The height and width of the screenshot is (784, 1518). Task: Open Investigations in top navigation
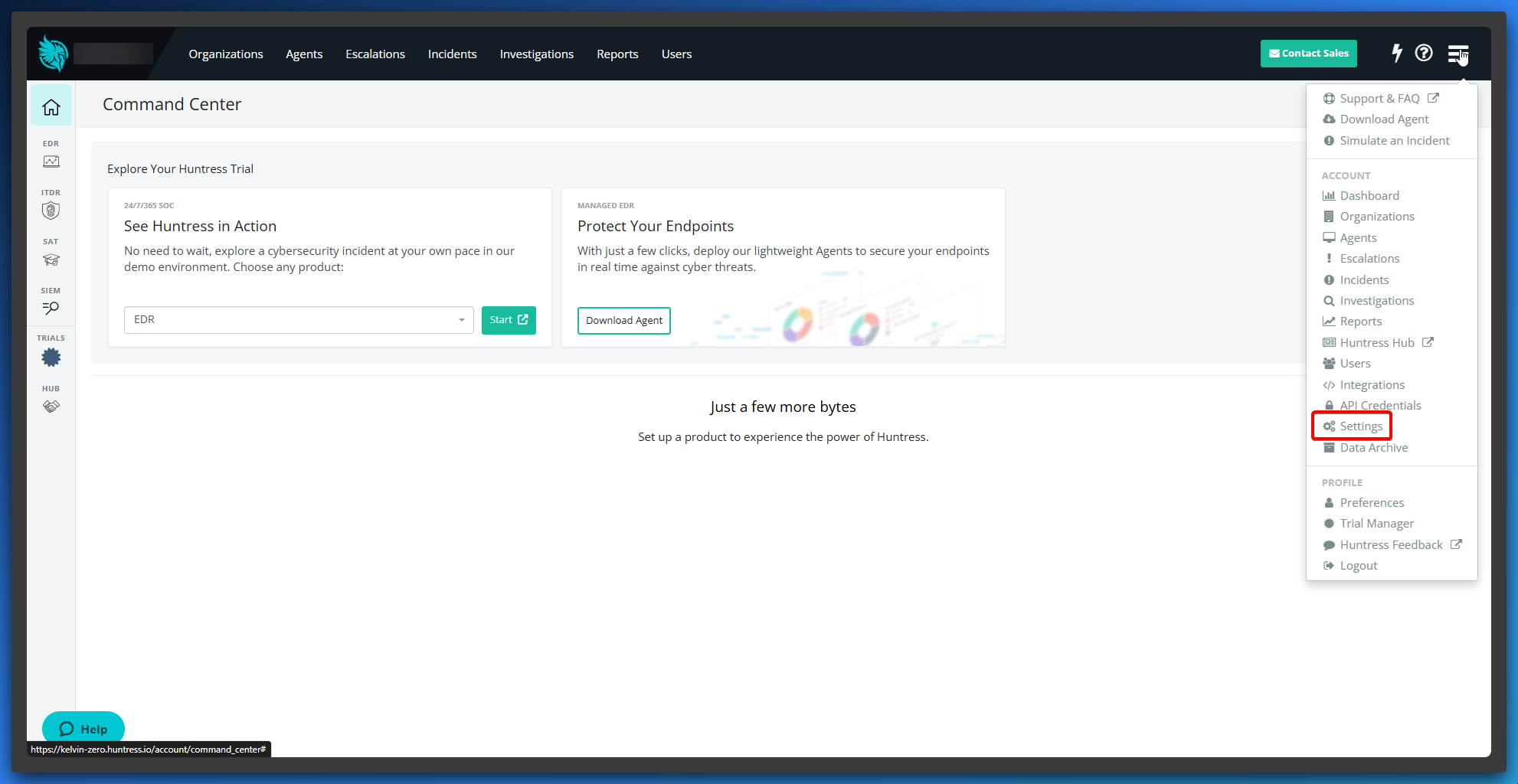537,54
